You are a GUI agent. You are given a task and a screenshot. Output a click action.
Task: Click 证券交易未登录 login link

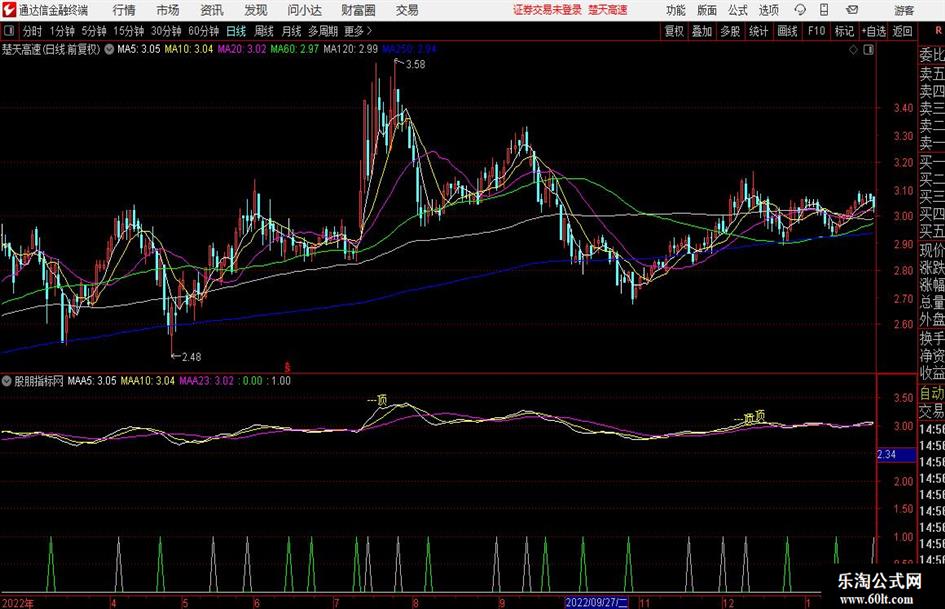click(x=547, y=10)
